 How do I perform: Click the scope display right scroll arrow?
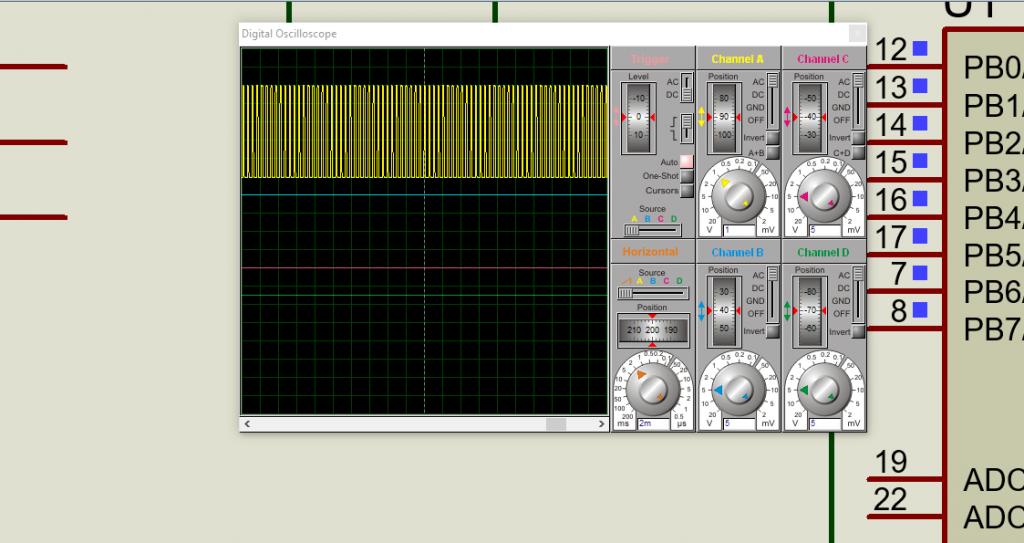tap(601, 424)
